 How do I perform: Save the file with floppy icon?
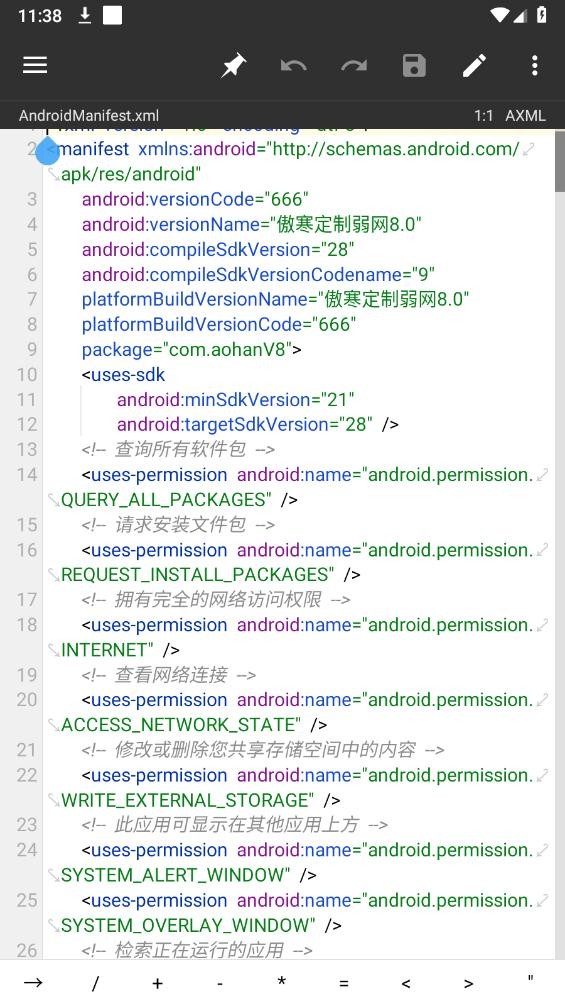tap(414, 65)
